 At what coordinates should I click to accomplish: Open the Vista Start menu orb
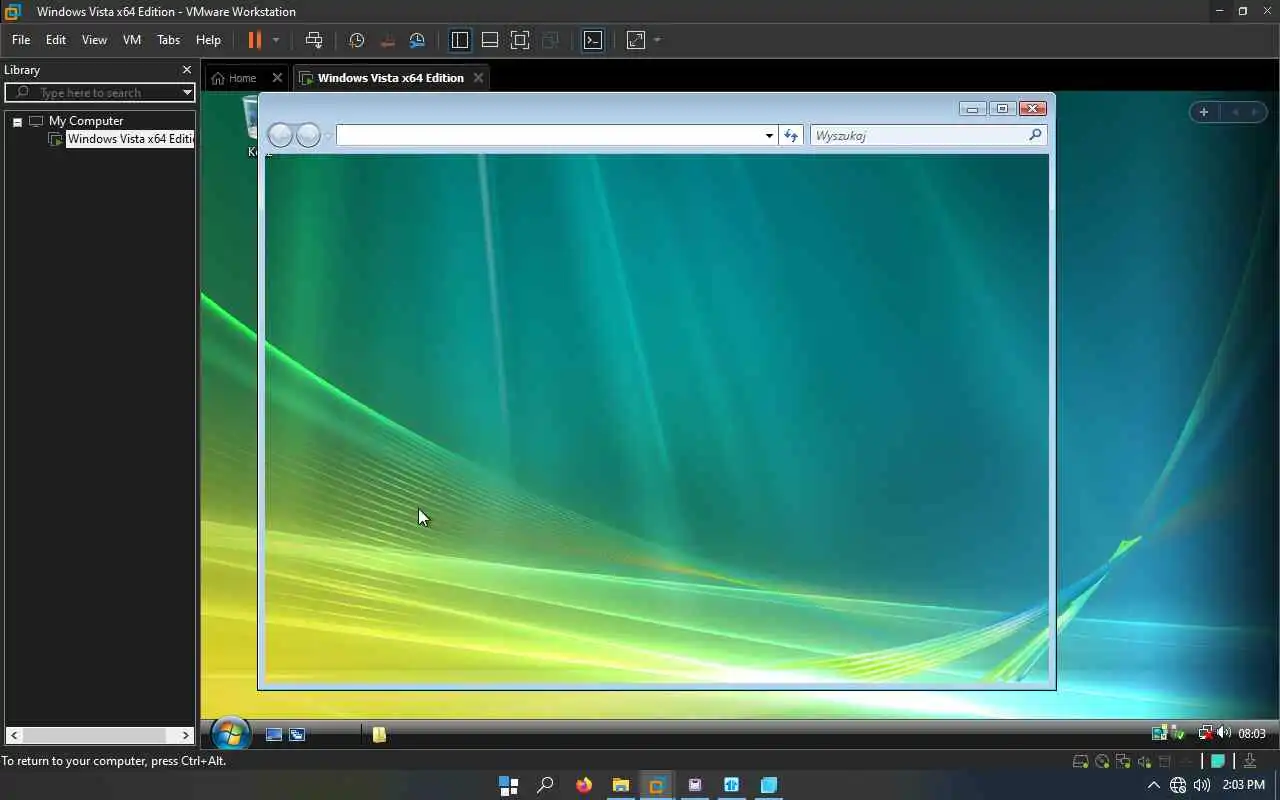click(x=231, y=734)
